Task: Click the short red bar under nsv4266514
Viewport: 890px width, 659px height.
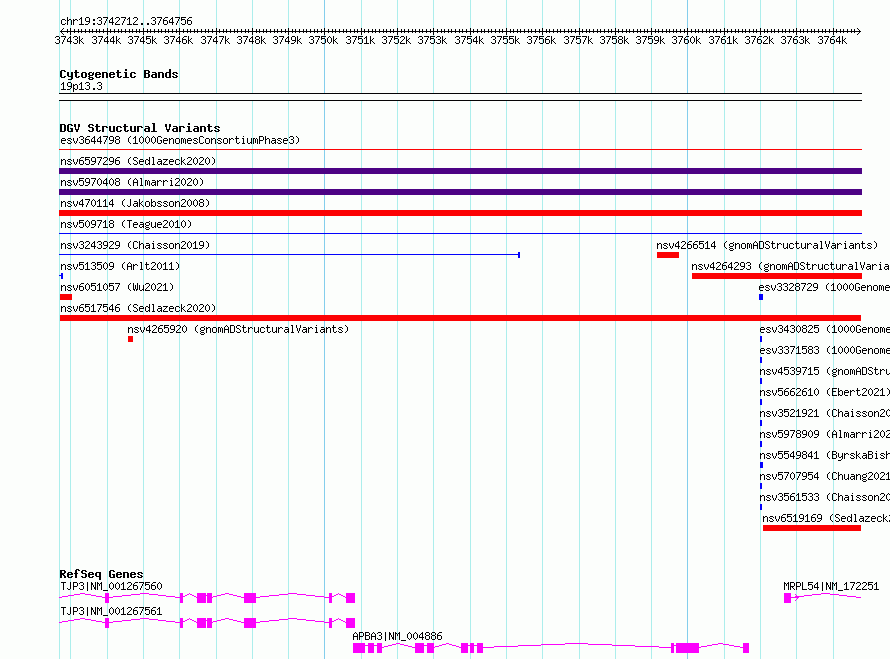Action: pos(668,255)
